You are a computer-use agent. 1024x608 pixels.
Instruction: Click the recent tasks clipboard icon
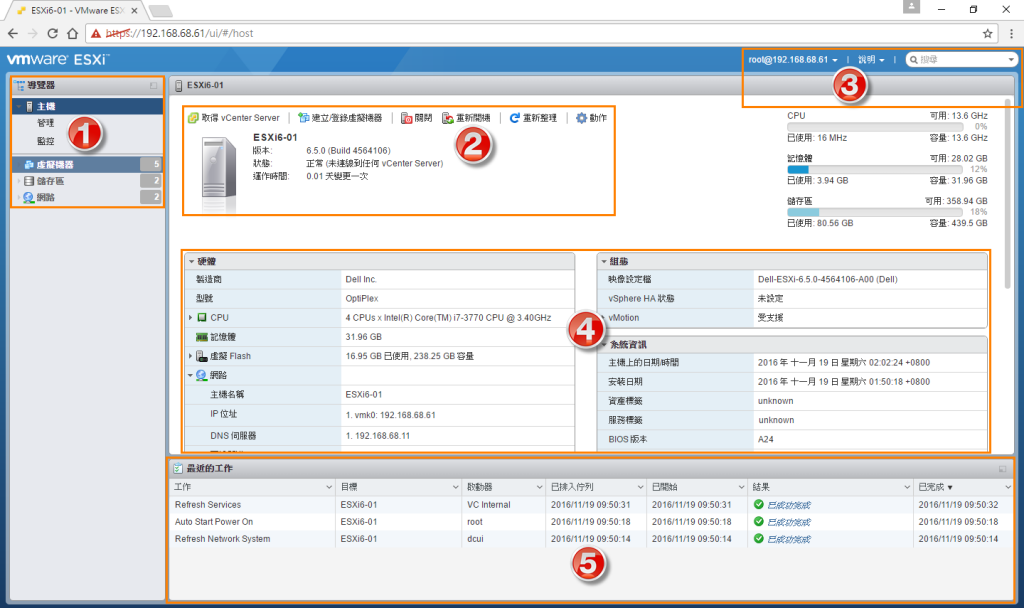[178, 468]
